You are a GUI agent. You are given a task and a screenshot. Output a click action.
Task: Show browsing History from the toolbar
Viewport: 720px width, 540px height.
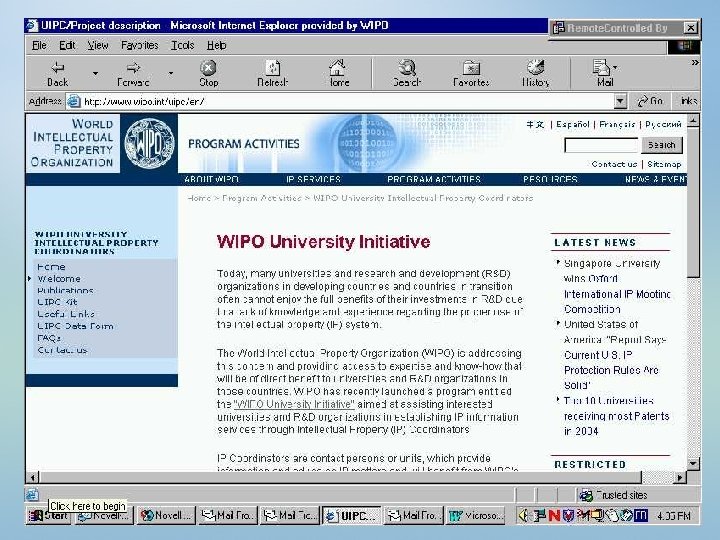[x=535, y=73]
